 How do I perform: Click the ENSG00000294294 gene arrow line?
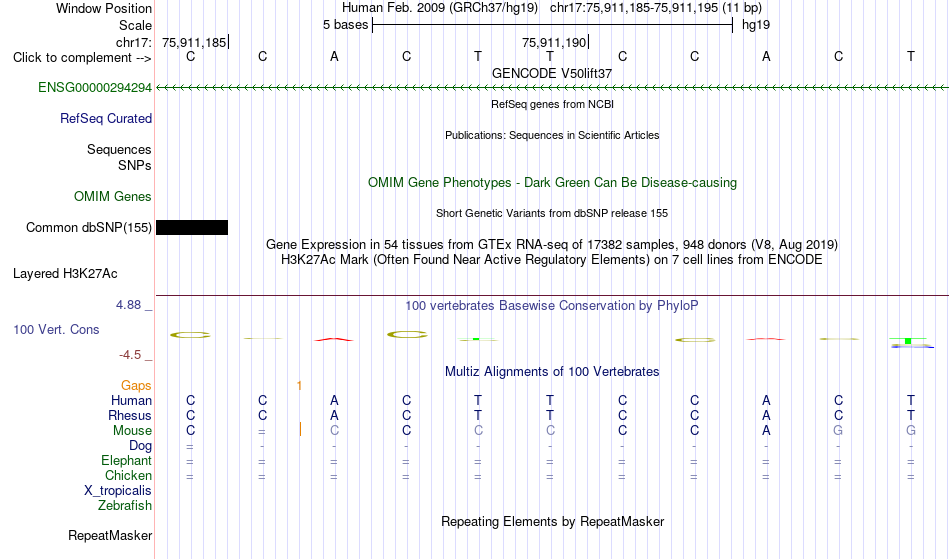pos(552,88)
